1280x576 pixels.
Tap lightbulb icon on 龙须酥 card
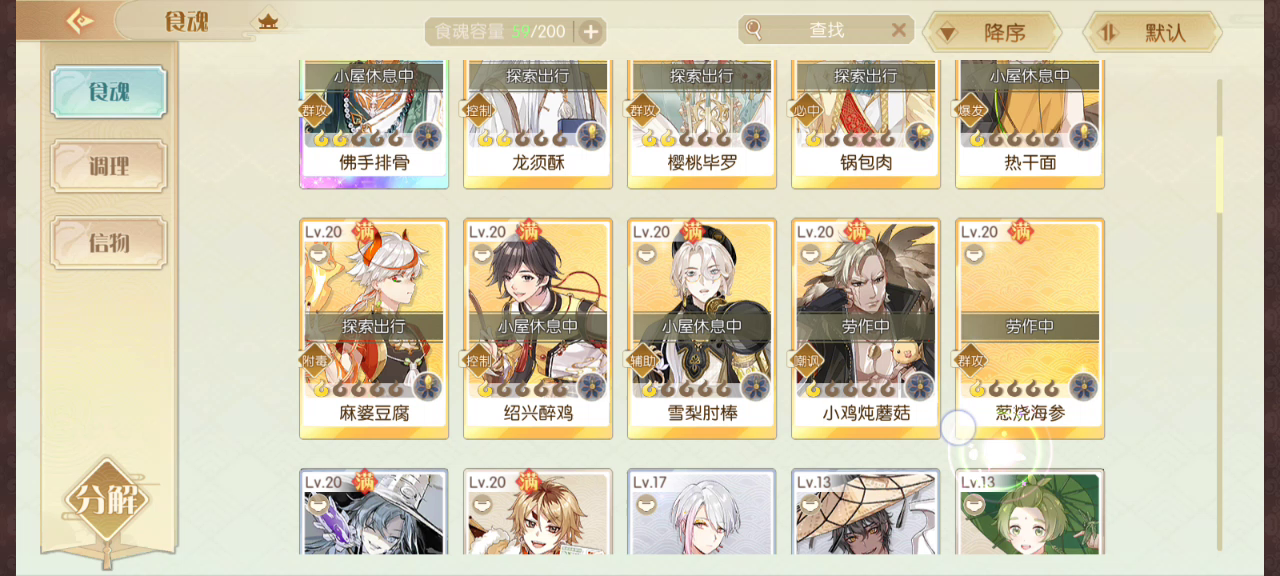coord(592,136)
